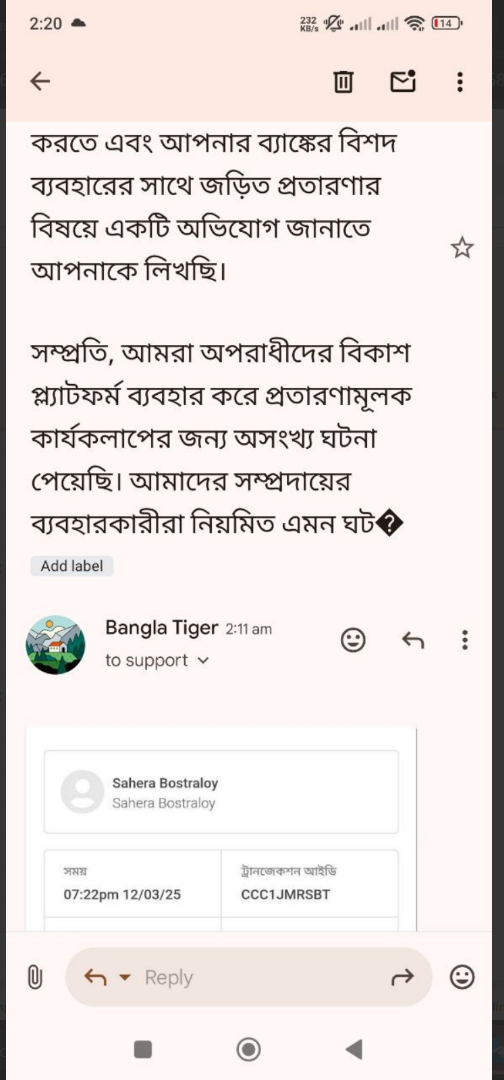Open reply type dropdown arrow

point(125,977)
